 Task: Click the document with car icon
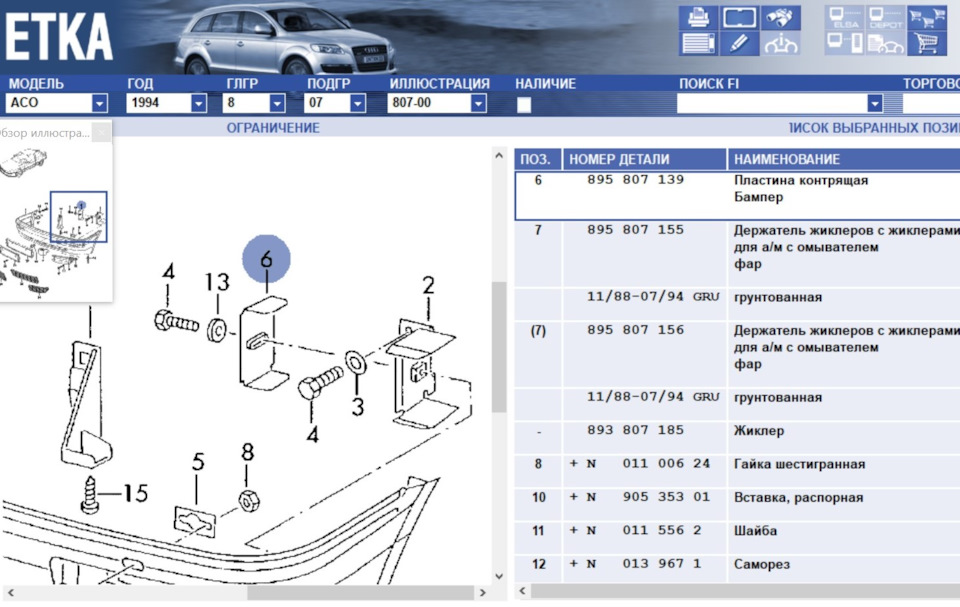coord(885,43)
